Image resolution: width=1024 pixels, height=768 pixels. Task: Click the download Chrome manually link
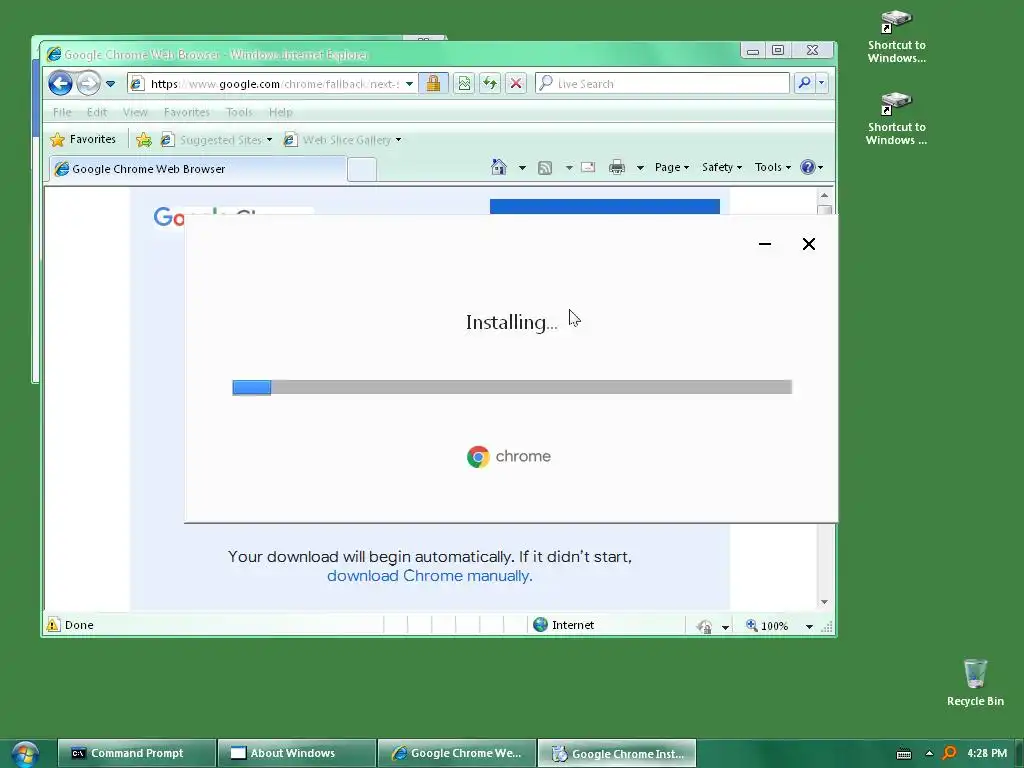coord(430,576)
